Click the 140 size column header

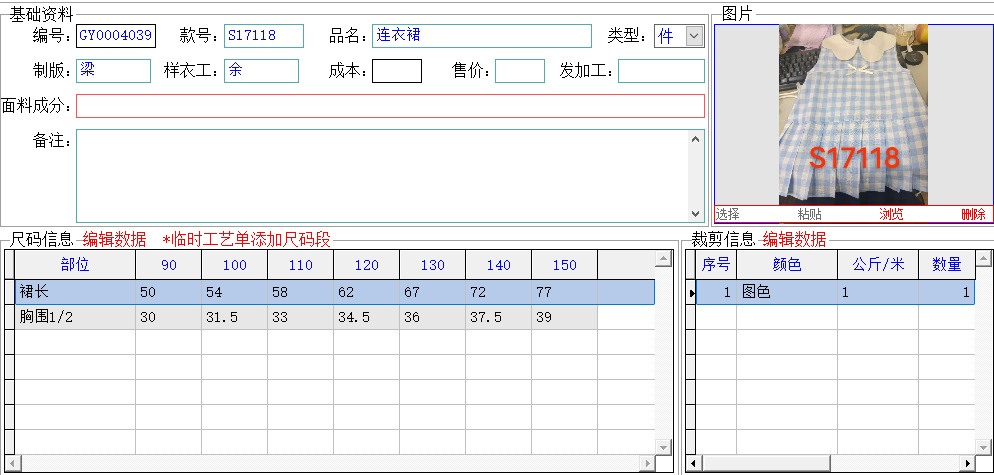[x=498, y=264]
